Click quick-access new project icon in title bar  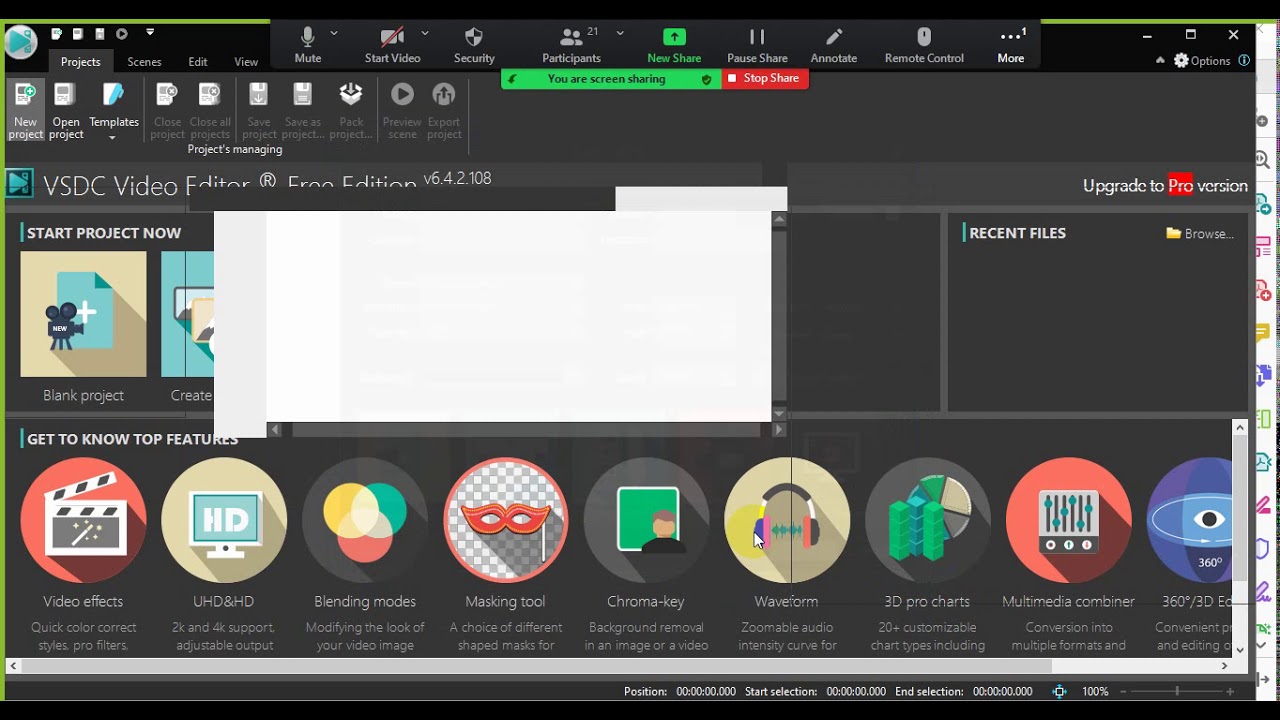[x=57, y=34]
